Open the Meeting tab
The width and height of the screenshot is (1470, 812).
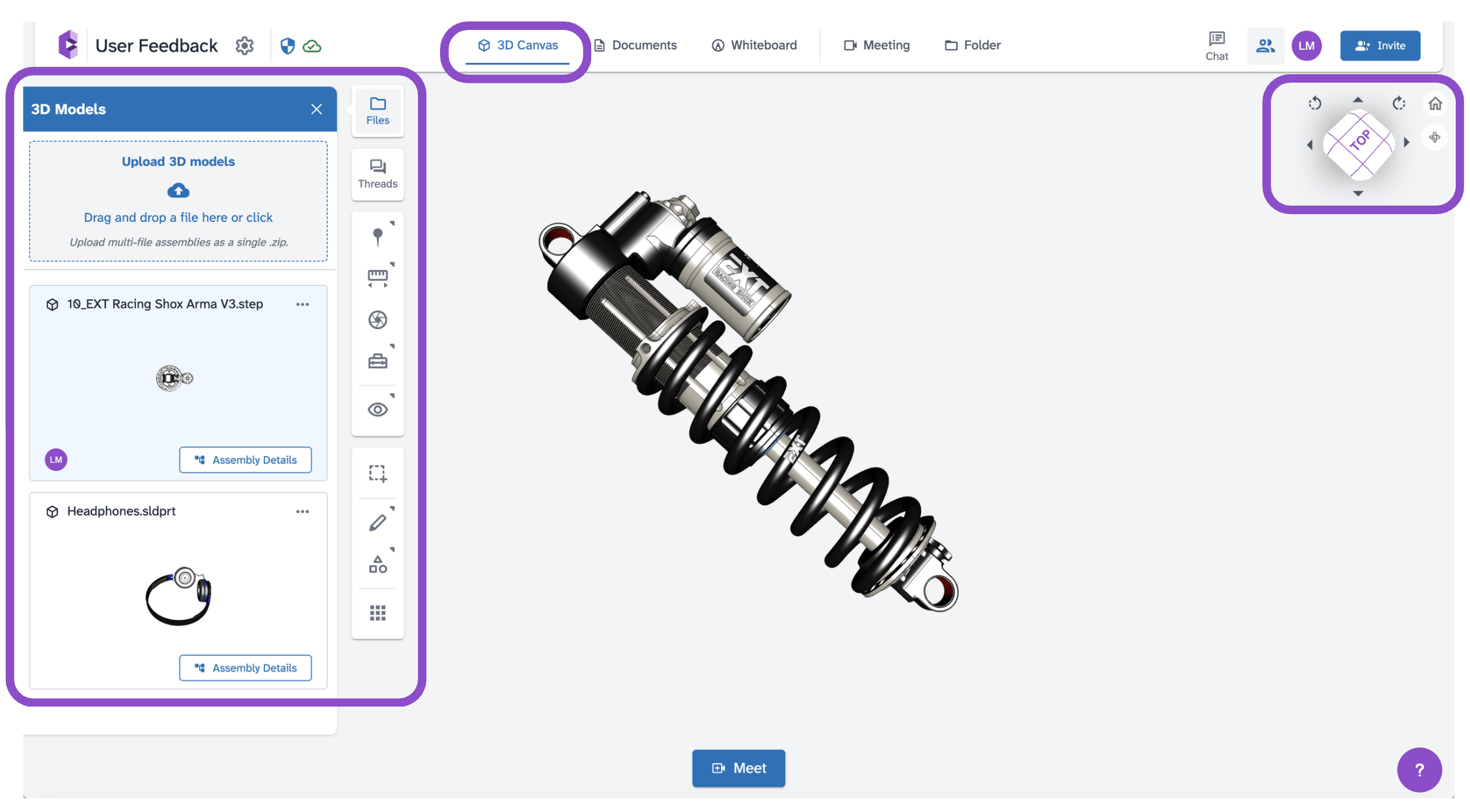[877, 45]
